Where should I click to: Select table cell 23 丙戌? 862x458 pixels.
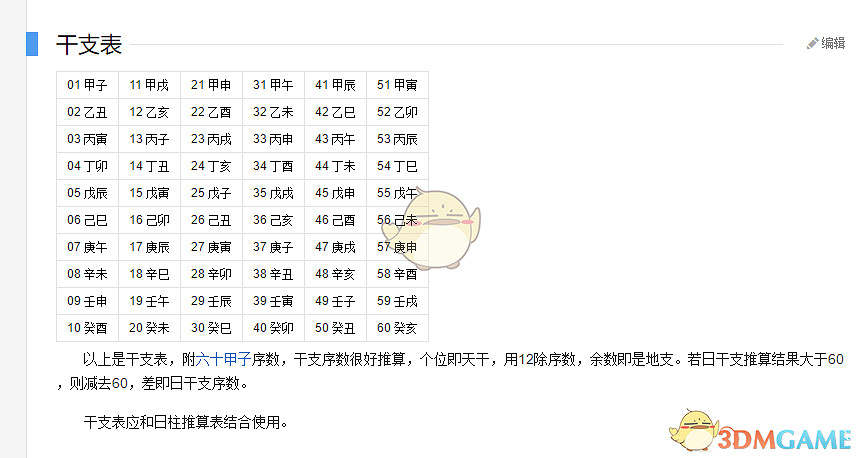tap(212, 139)
